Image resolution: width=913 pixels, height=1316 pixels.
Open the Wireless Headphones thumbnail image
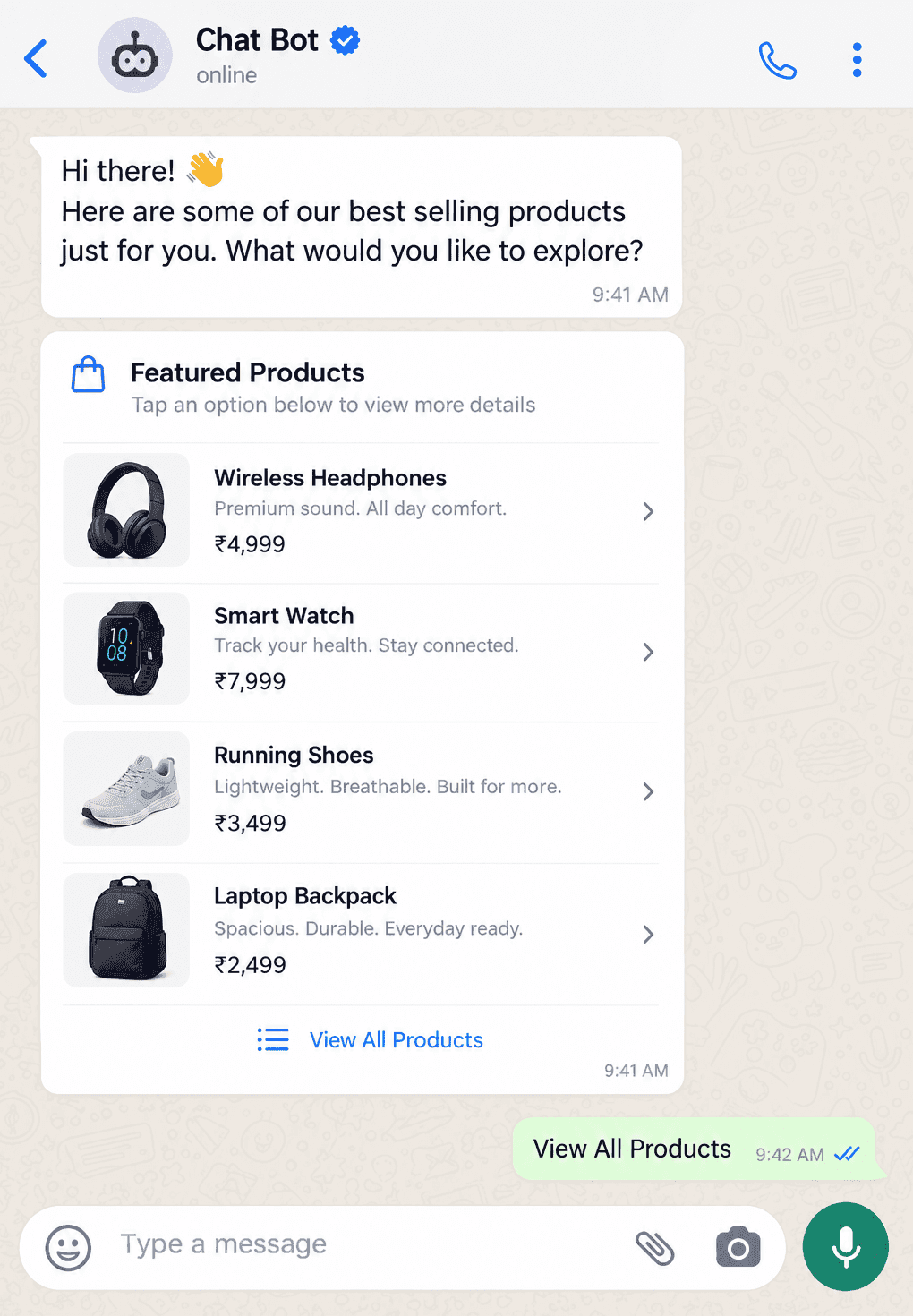click(126, 510)
